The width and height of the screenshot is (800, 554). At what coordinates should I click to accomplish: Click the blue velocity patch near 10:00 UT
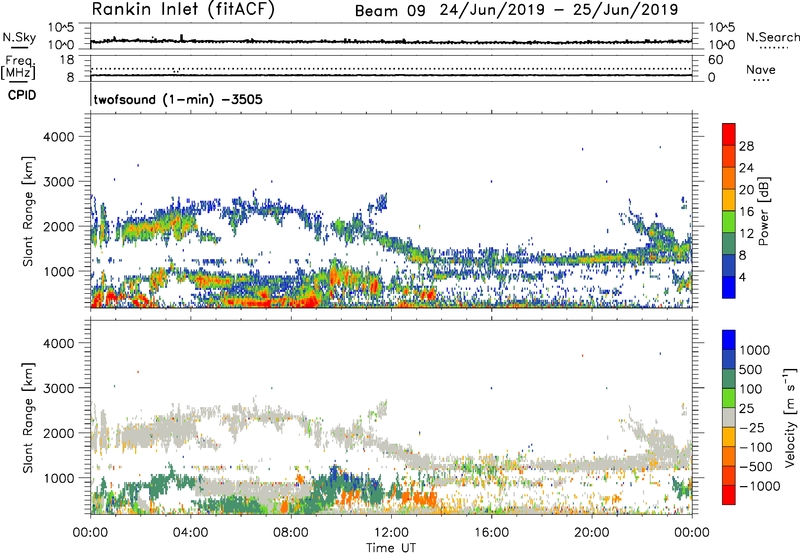(x=334, y=473)
